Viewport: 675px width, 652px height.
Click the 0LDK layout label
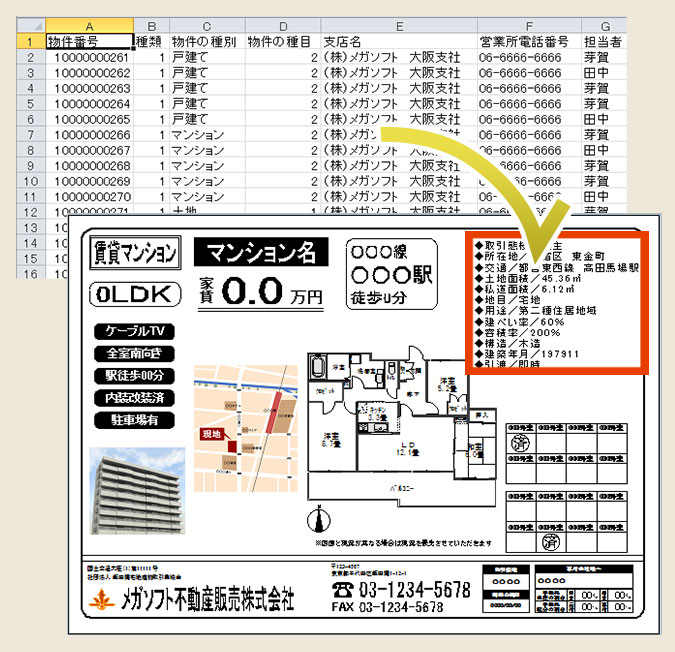tap(135, 293)
